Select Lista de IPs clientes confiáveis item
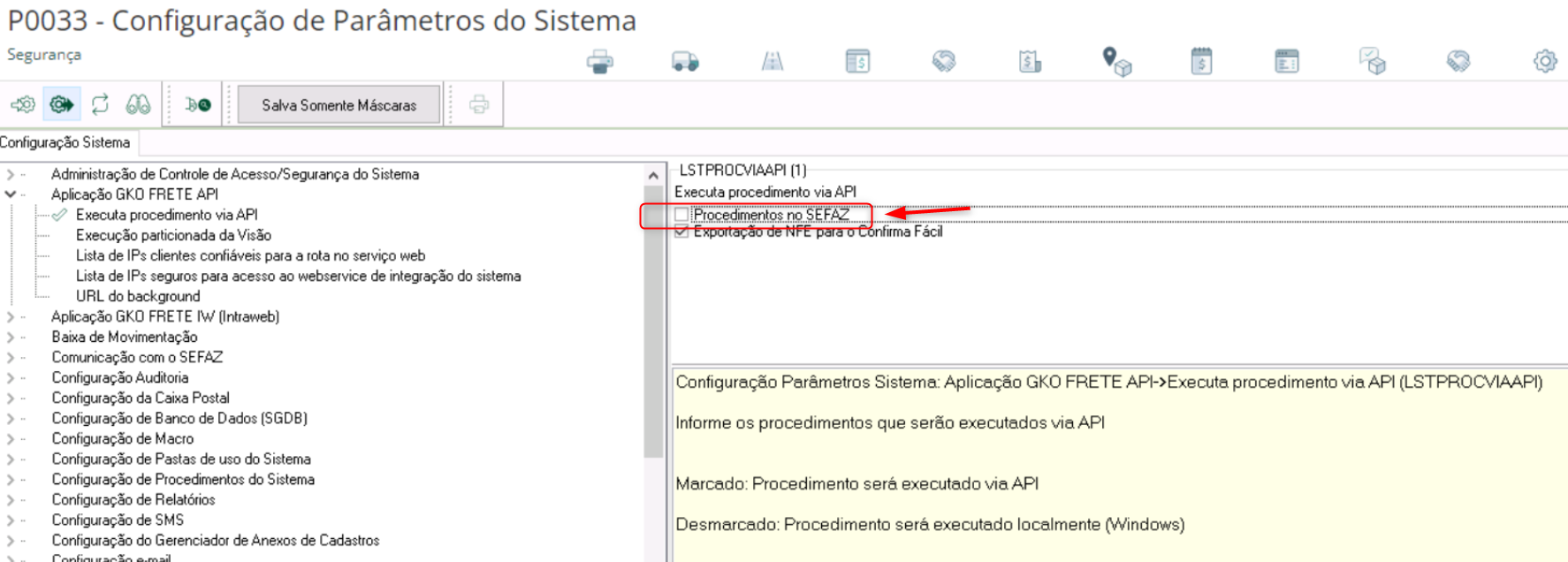The image size is (1568, 562). 250,255
